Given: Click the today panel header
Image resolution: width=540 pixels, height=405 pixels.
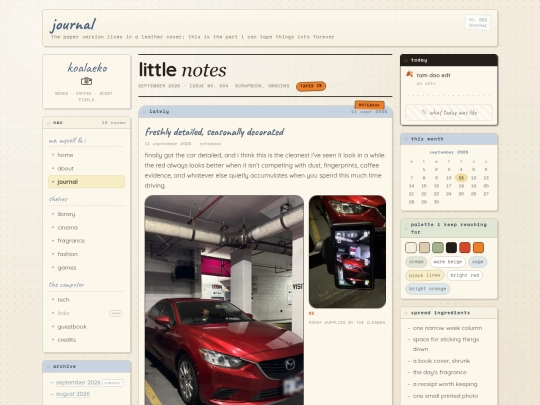Looking at the screenshot, I should tap(449, 60).
